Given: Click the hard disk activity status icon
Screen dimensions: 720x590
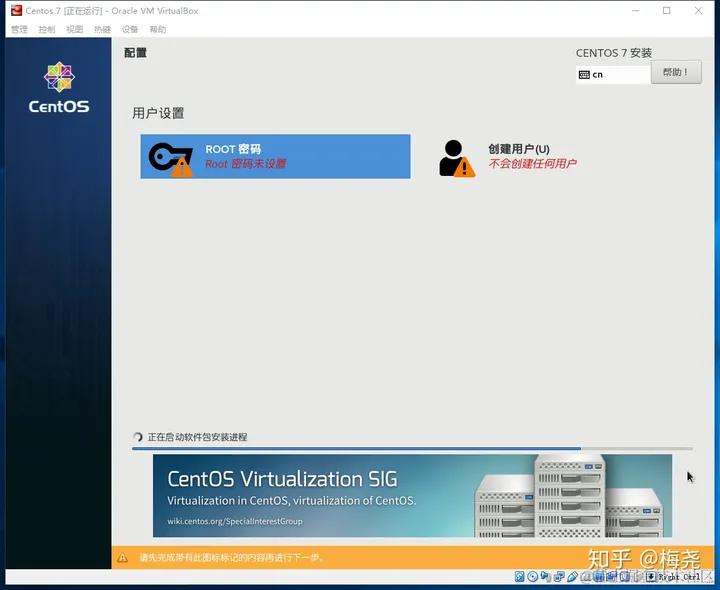Looking at the screenshot, I should pos(519,577).
